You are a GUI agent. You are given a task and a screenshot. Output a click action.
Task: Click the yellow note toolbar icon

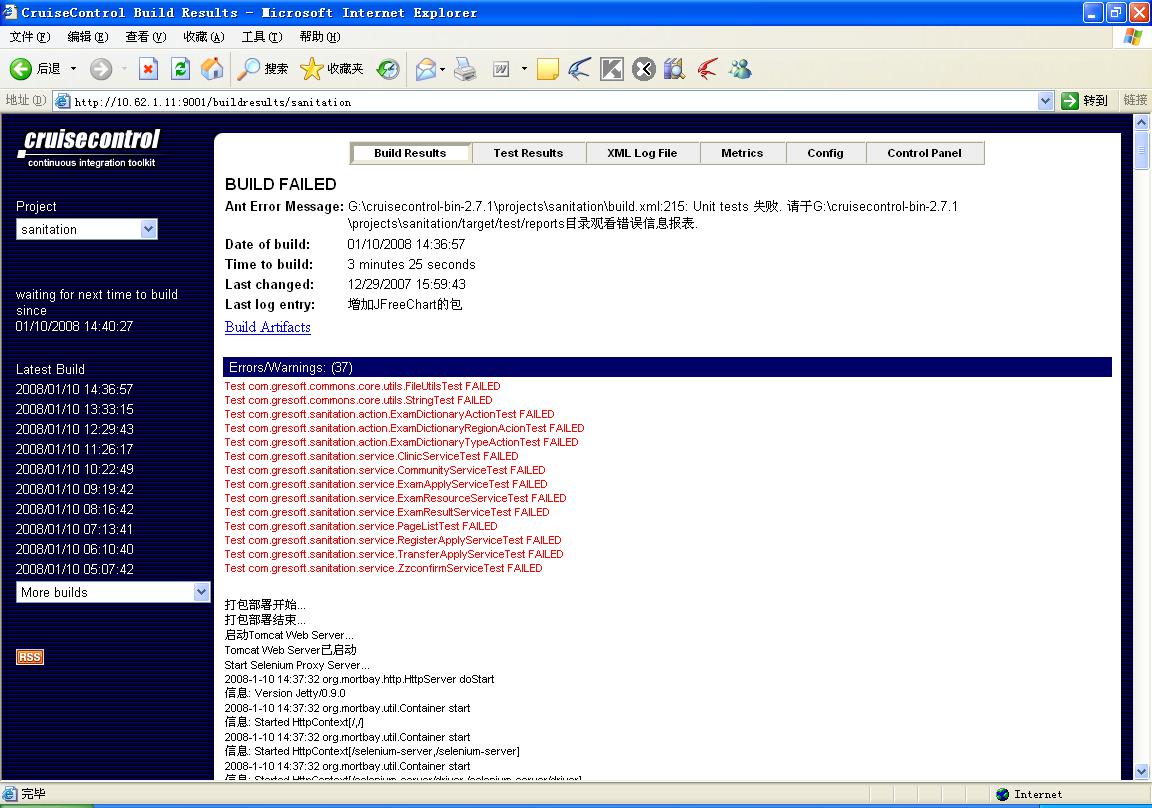pyautogui.click(x=547, y=69)
